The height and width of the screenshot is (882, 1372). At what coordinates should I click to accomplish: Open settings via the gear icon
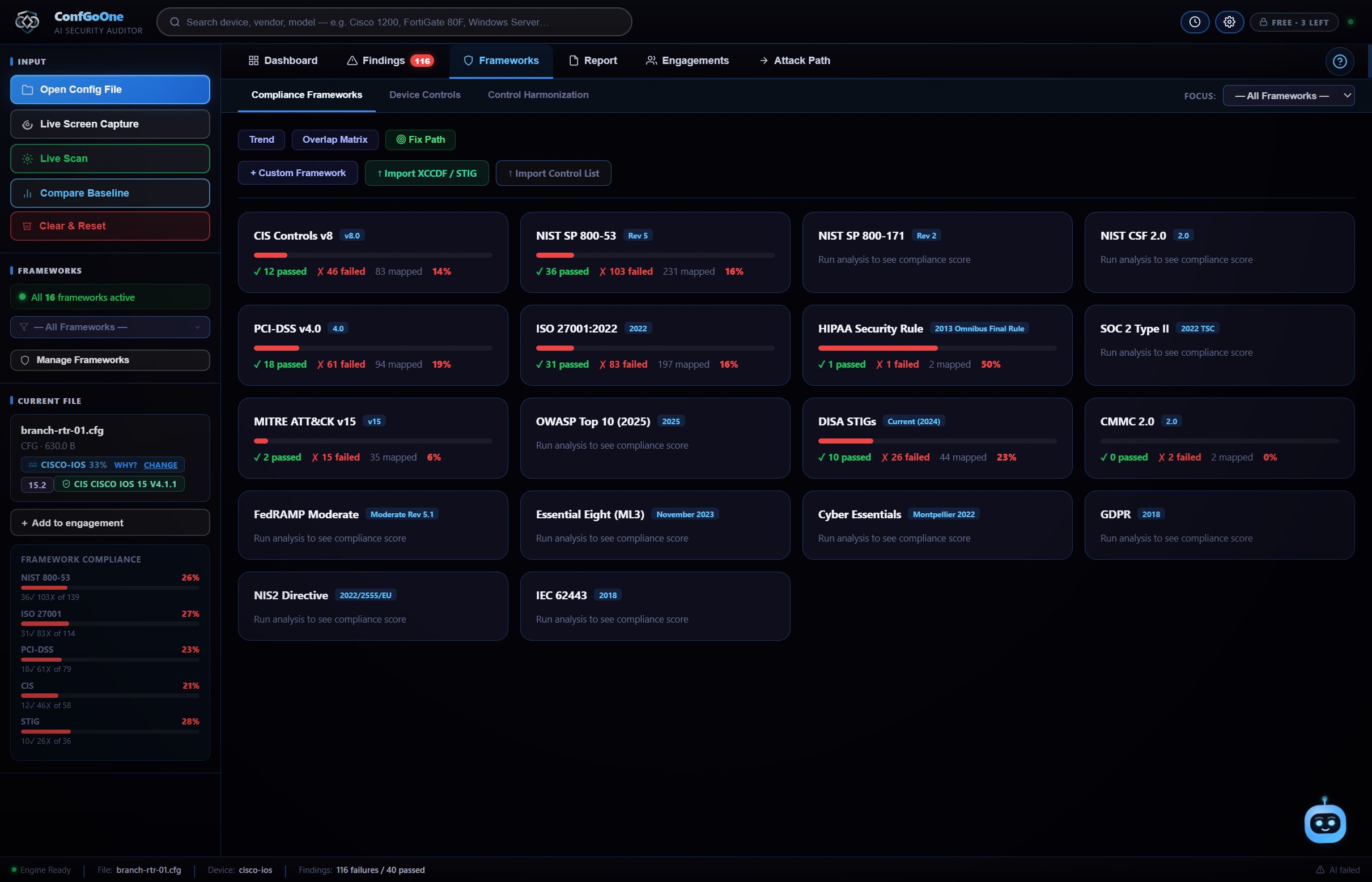pos(1229,22)
